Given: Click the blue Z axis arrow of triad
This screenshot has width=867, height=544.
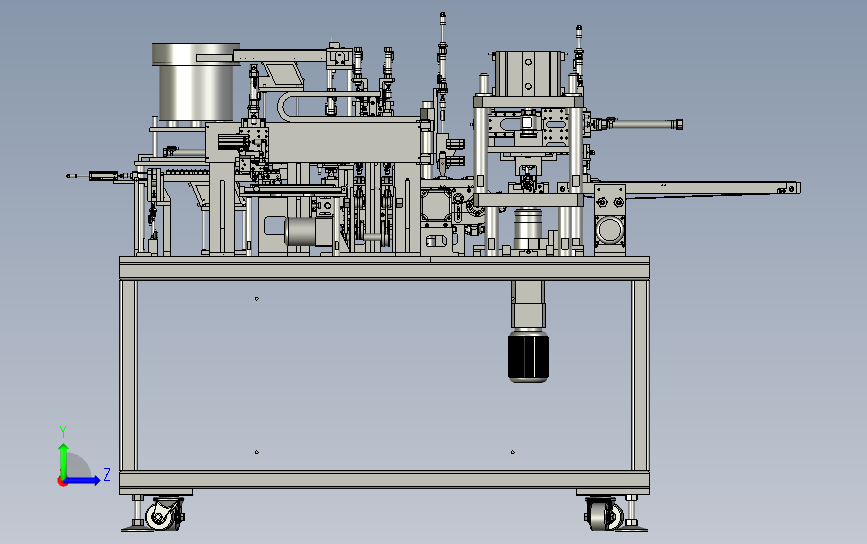Looking at the screenshot, I should click(83, 480).
